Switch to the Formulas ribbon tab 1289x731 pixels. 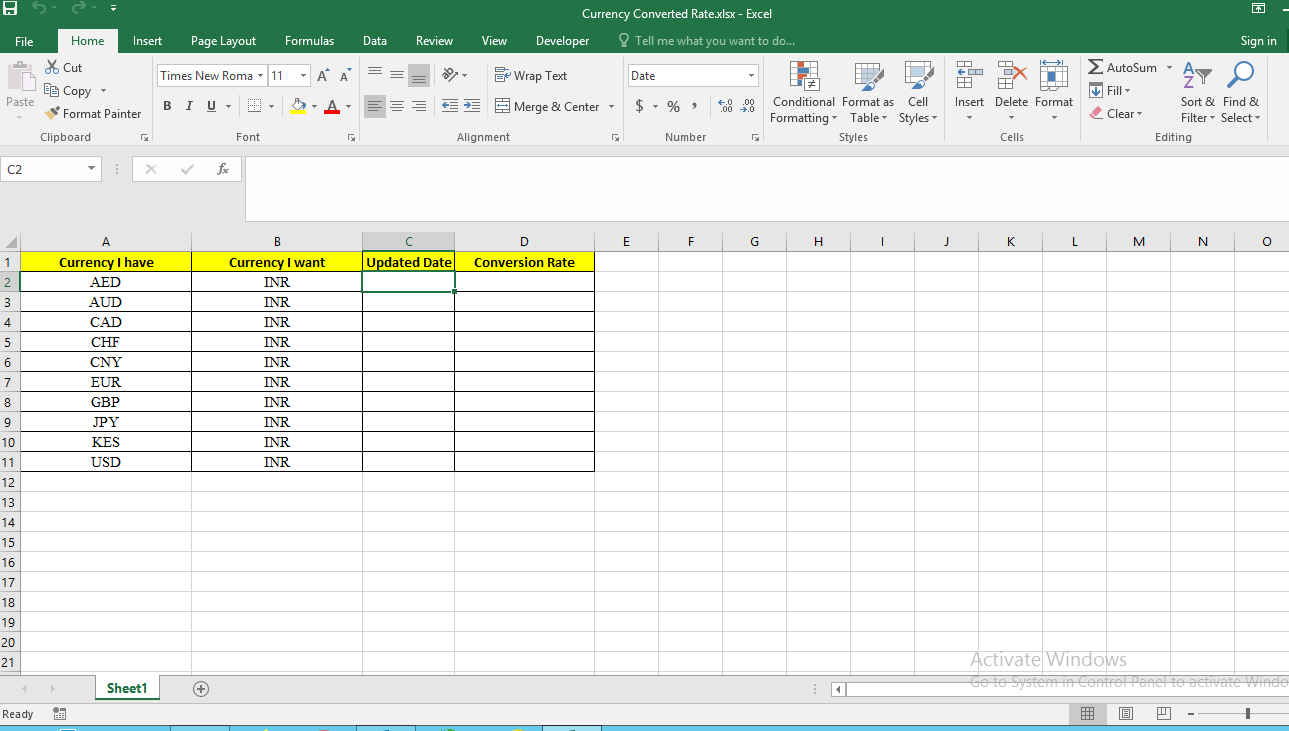[x=309, y=41]
